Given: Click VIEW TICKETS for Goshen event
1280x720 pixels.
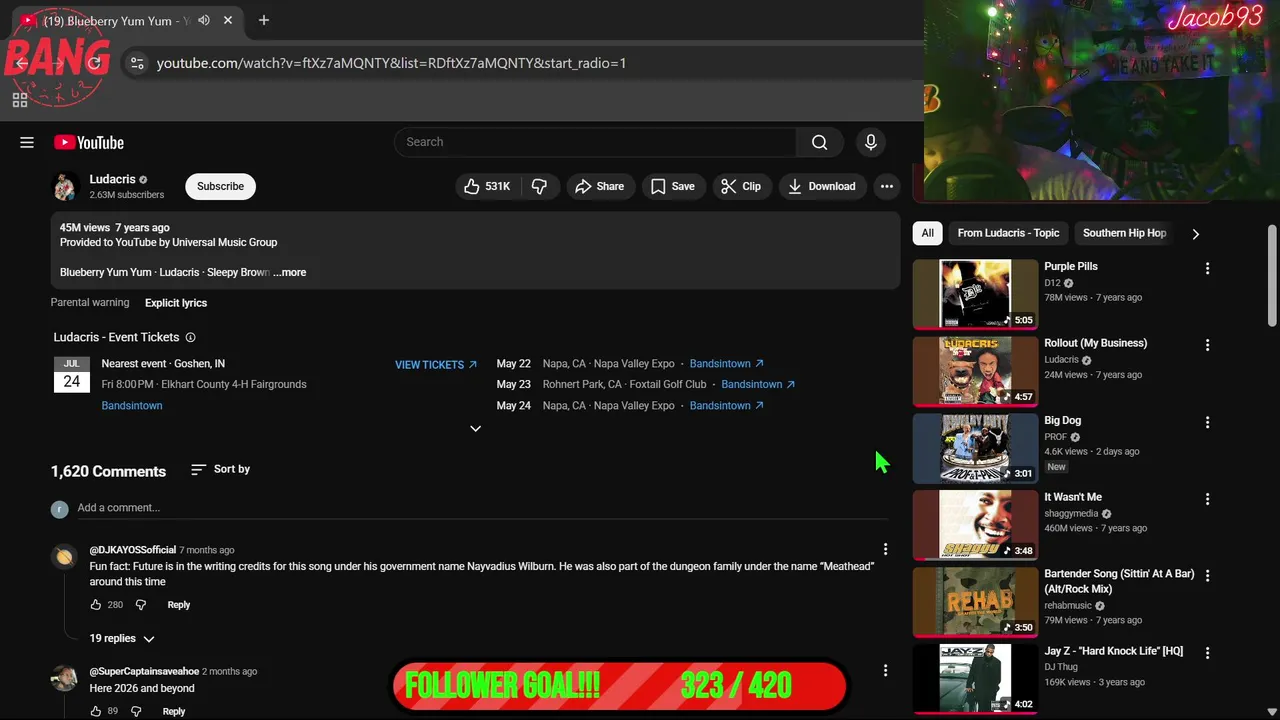Looking at the screenshot, I should [x=436, y=365].
